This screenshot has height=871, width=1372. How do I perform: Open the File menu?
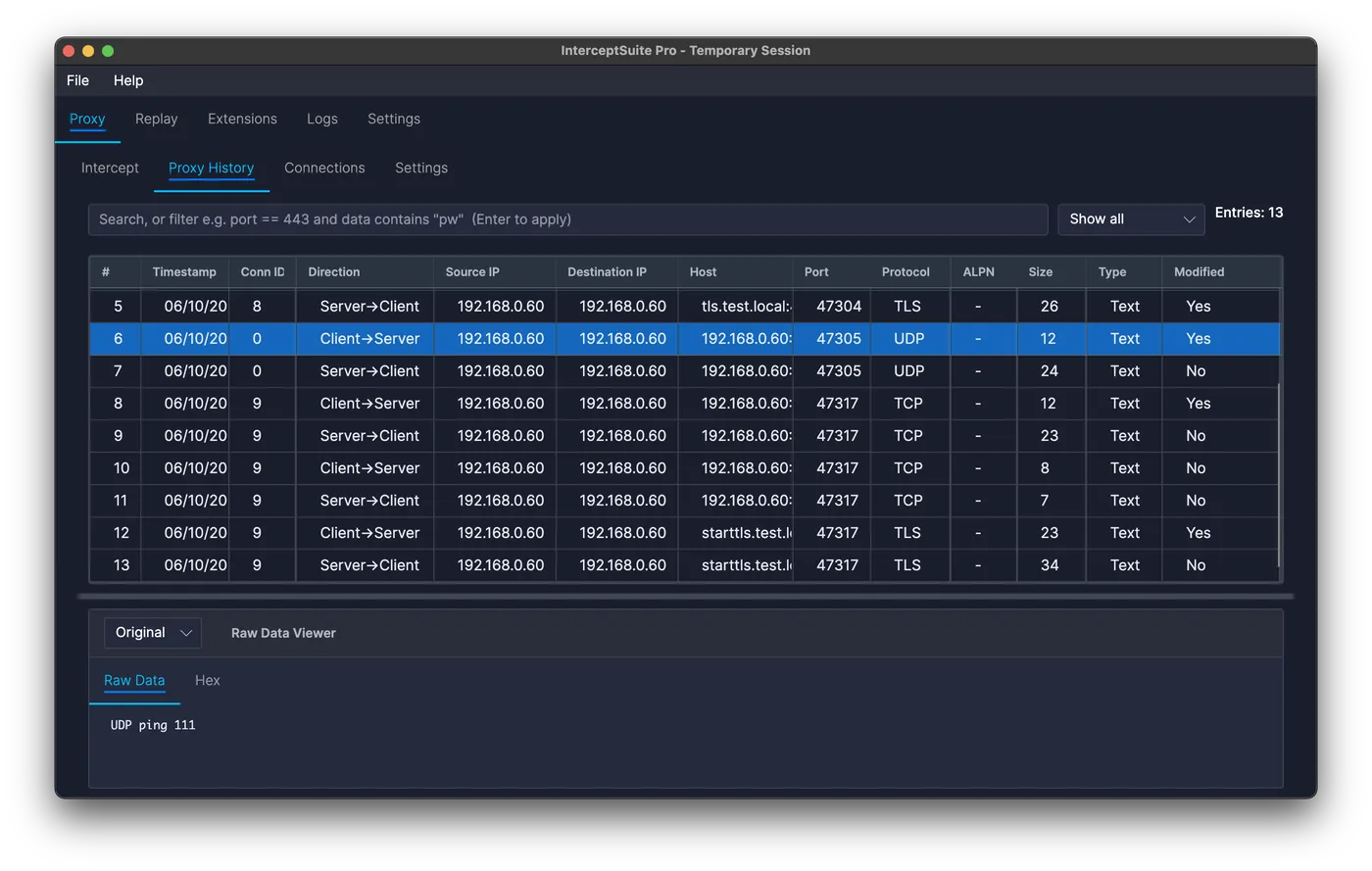pyautogui.click(x=77, y=80)
